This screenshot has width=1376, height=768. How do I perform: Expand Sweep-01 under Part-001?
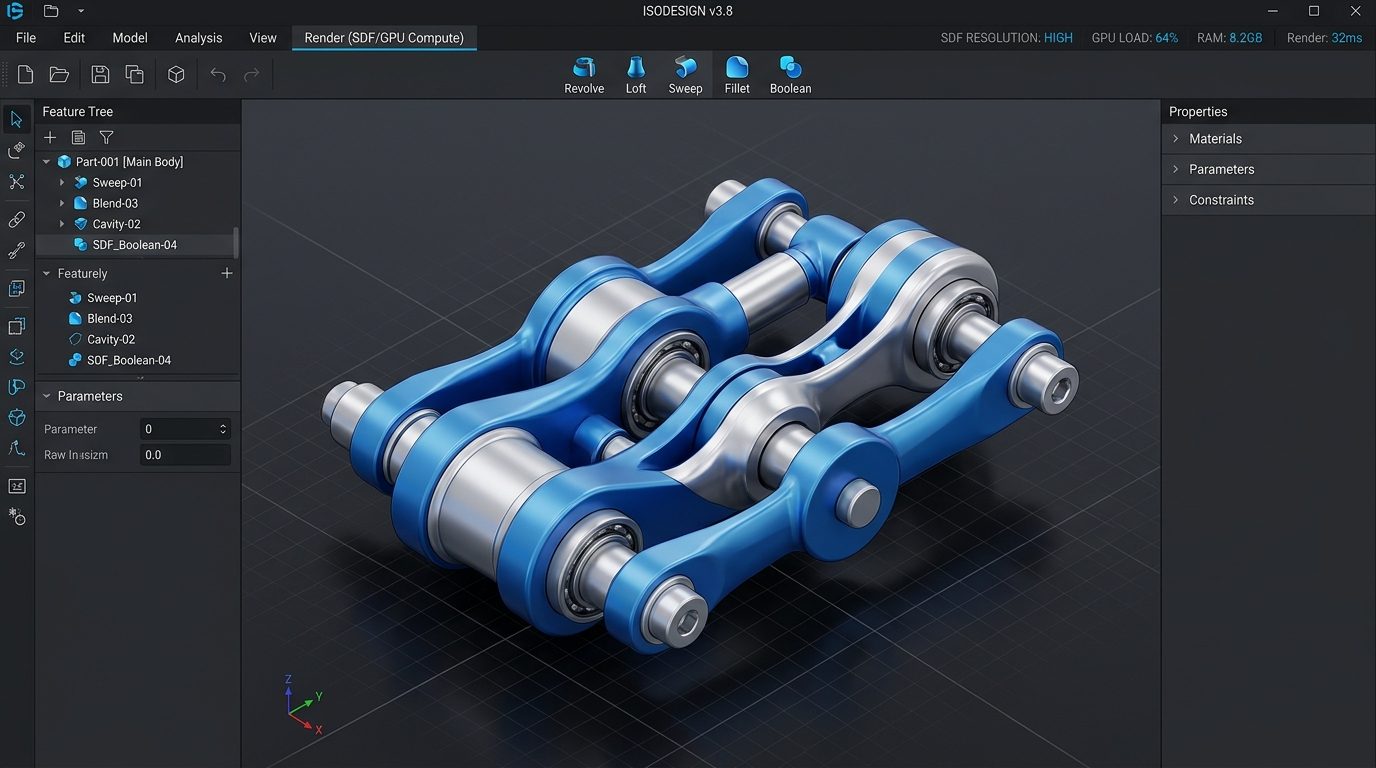(62, 183)
